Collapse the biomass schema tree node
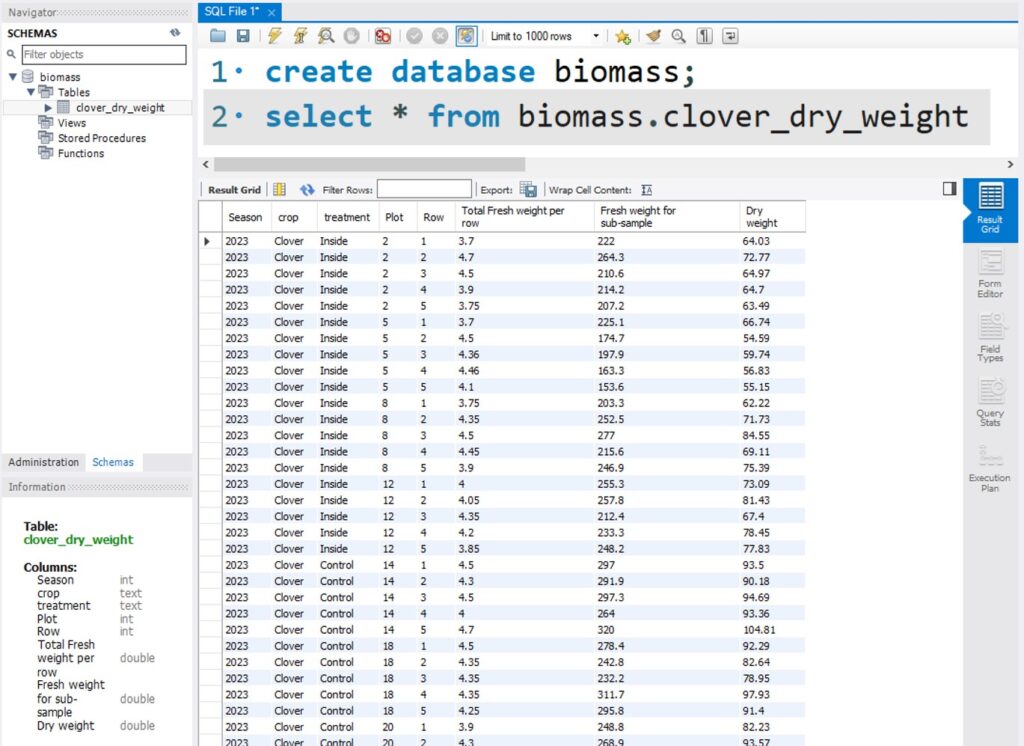 click(x=12, y=77)
